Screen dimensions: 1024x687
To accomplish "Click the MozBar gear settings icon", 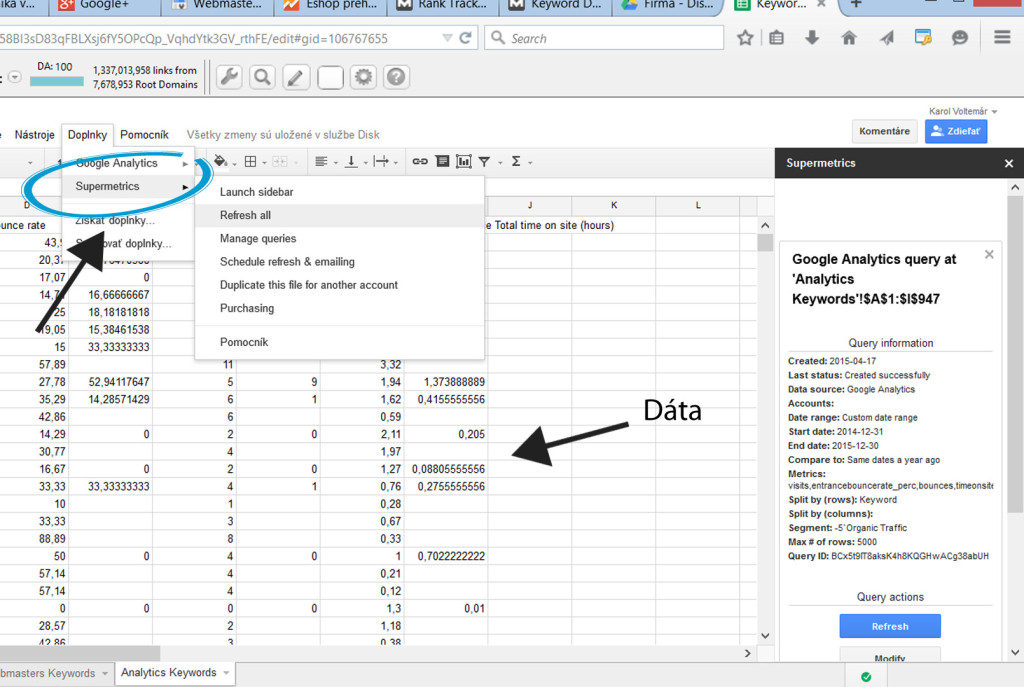I will (x=363, y=77).
